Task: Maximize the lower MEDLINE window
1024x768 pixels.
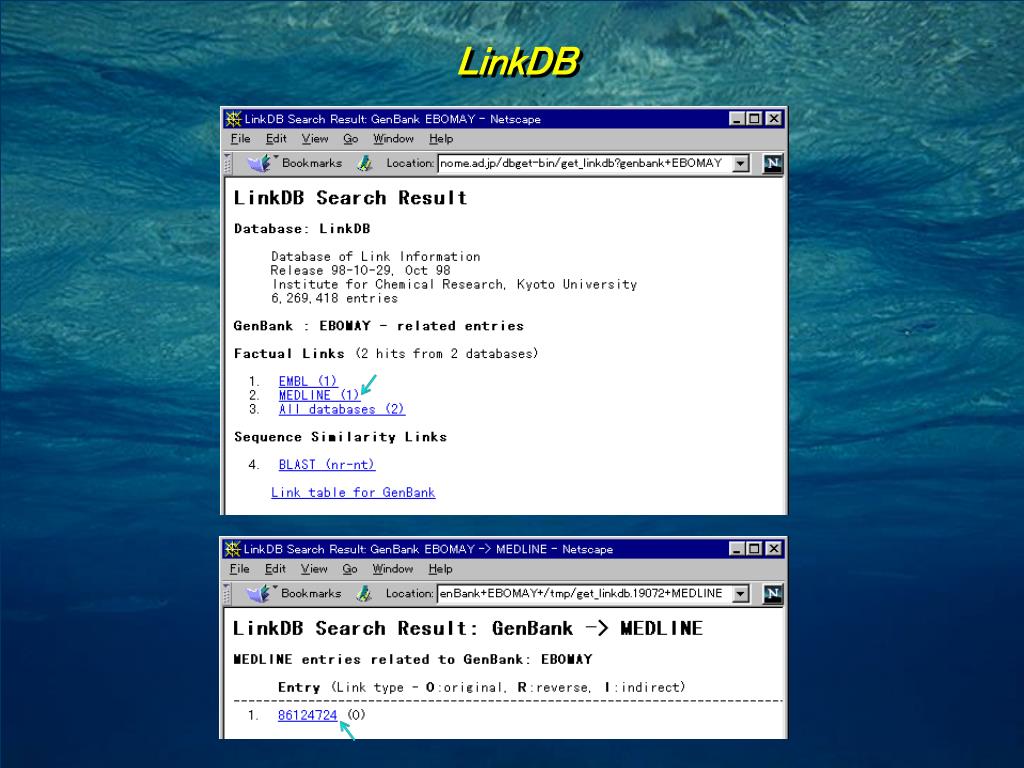Action: (x=754, y=549)
